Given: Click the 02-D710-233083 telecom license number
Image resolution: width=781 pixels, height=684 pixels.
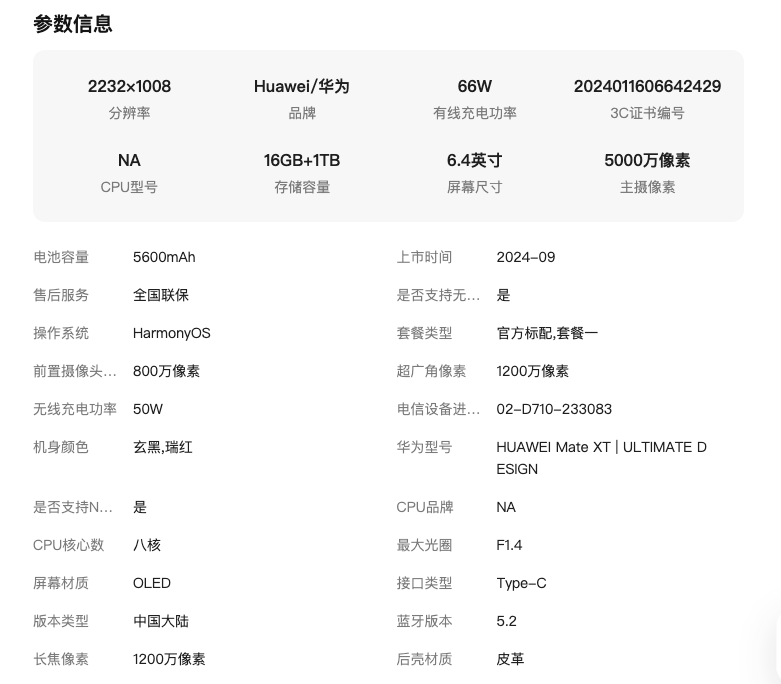Looking at the screenshot, I should (x=554, y=409).
